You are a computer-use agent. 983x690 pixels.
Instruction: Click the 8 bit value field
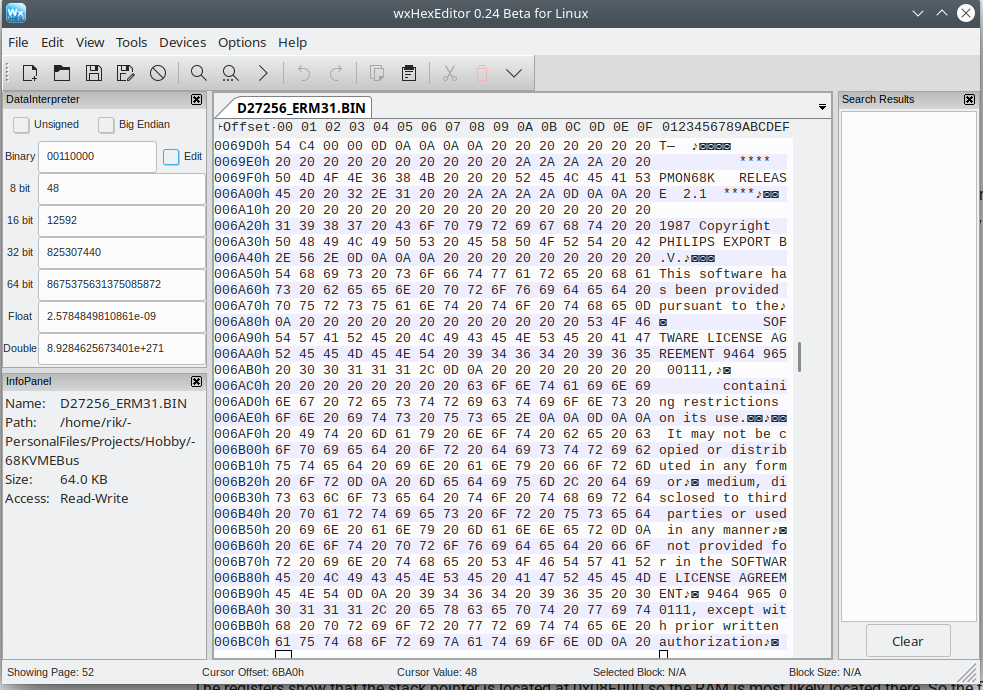tap(122, 189)
